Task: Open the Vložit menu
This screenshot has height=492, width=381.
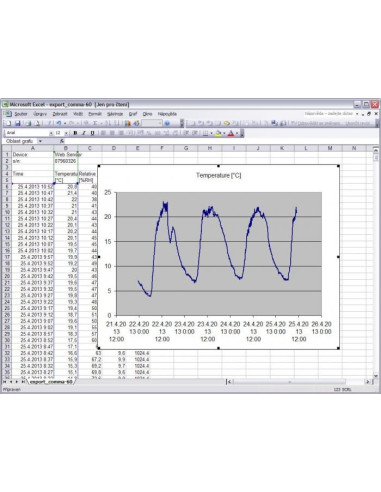Action: coord(78,114)
